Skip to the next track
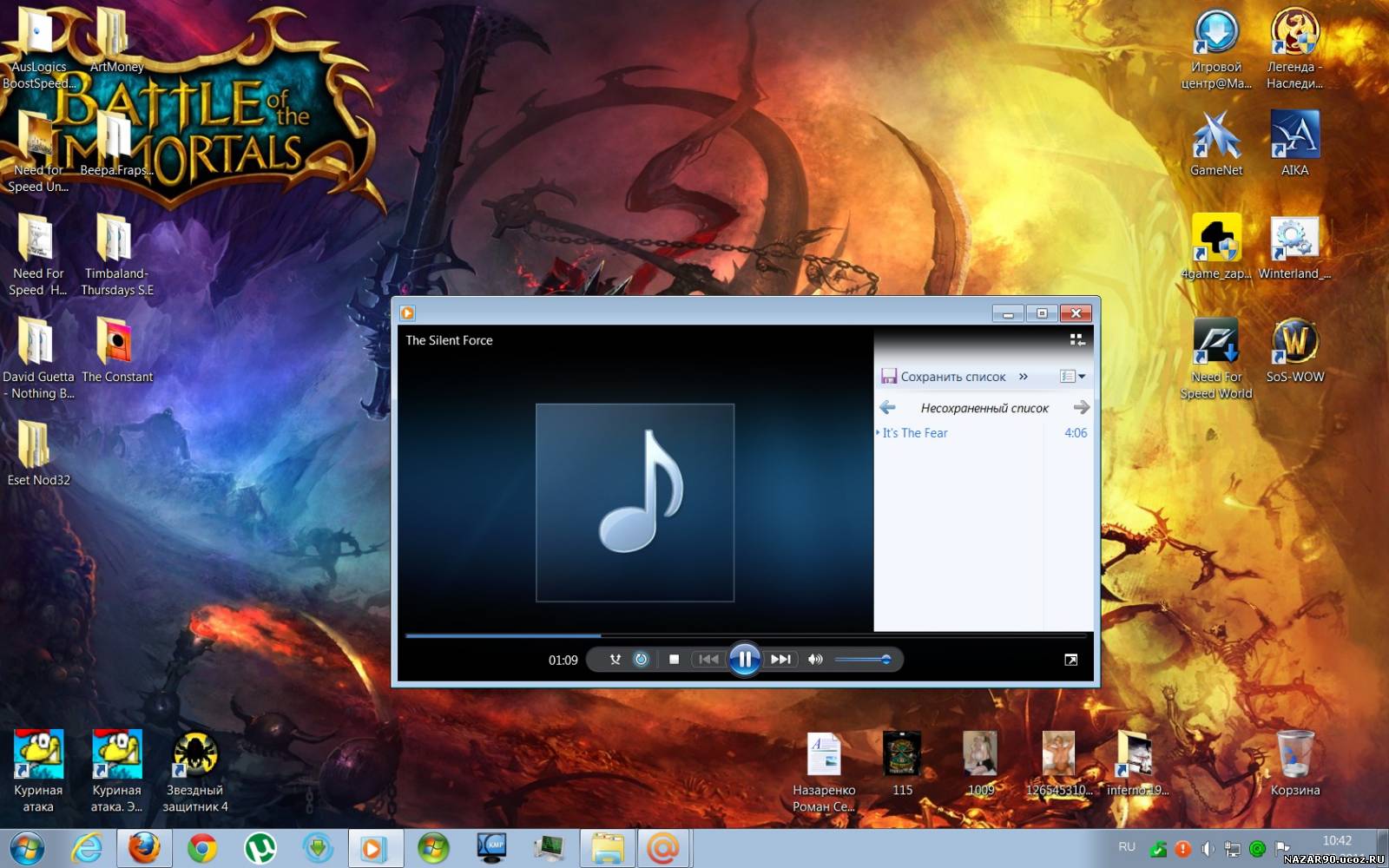The width and height of the screenshot is (1389, 868). click(780, 660)
